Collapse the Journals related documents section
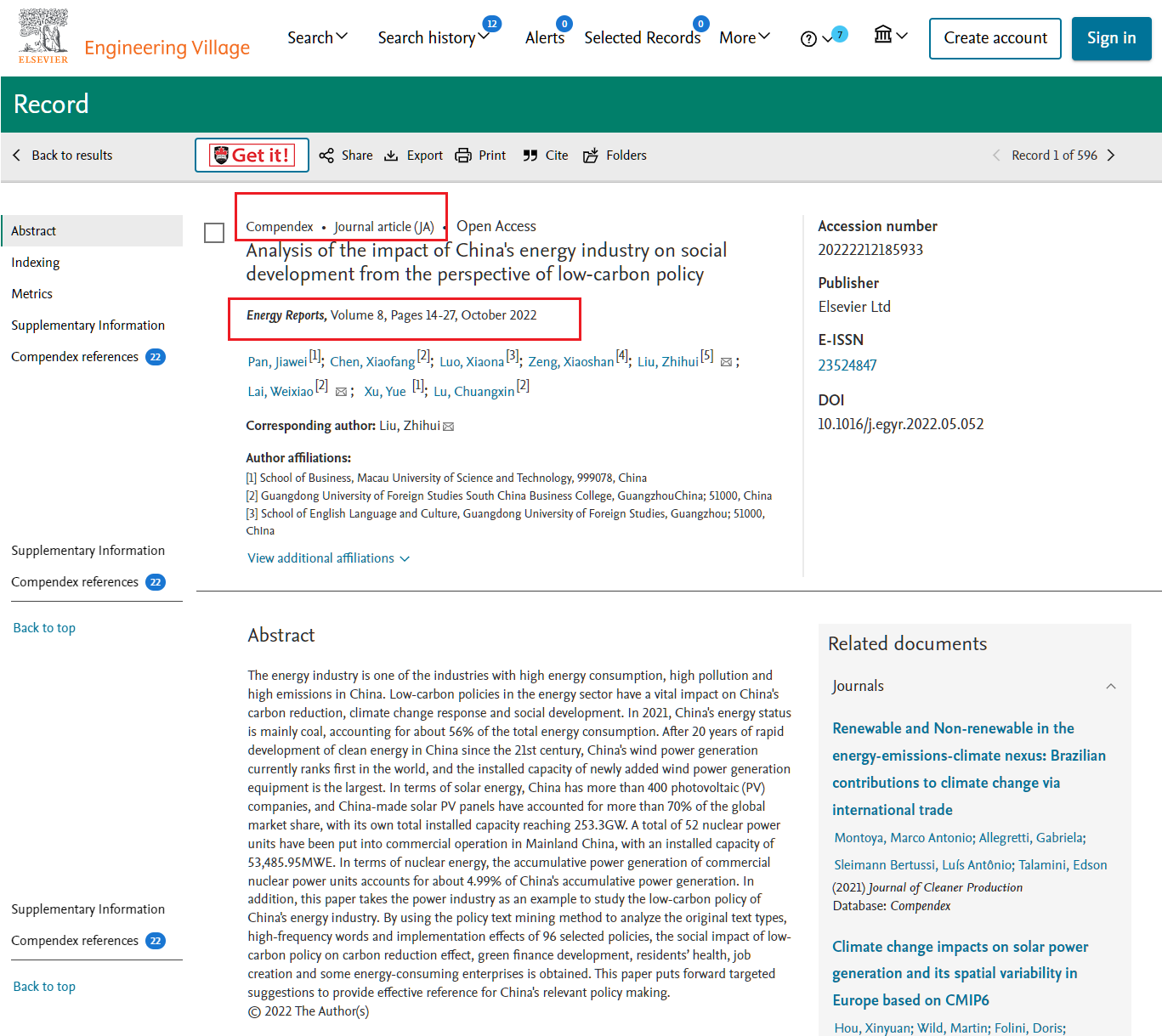The image size is (1162, 1036). pyautogui.click(x=1110, y=687)
